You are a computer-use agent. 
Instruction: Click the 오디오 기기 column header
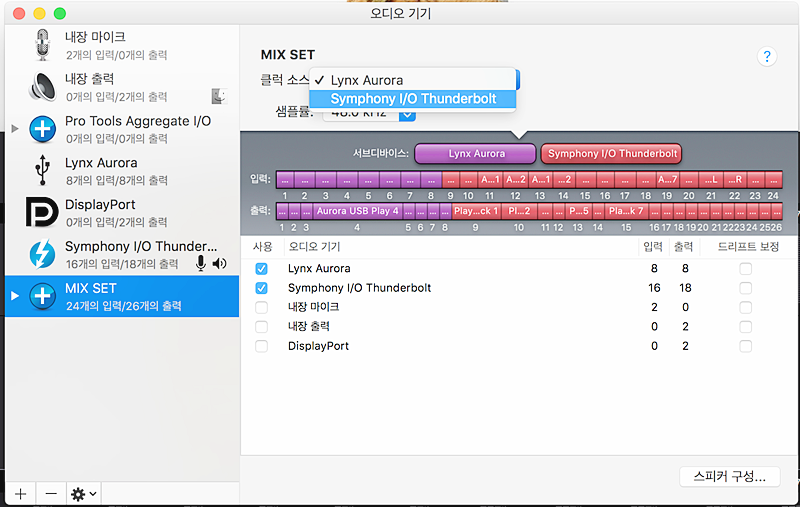[314, 247]
